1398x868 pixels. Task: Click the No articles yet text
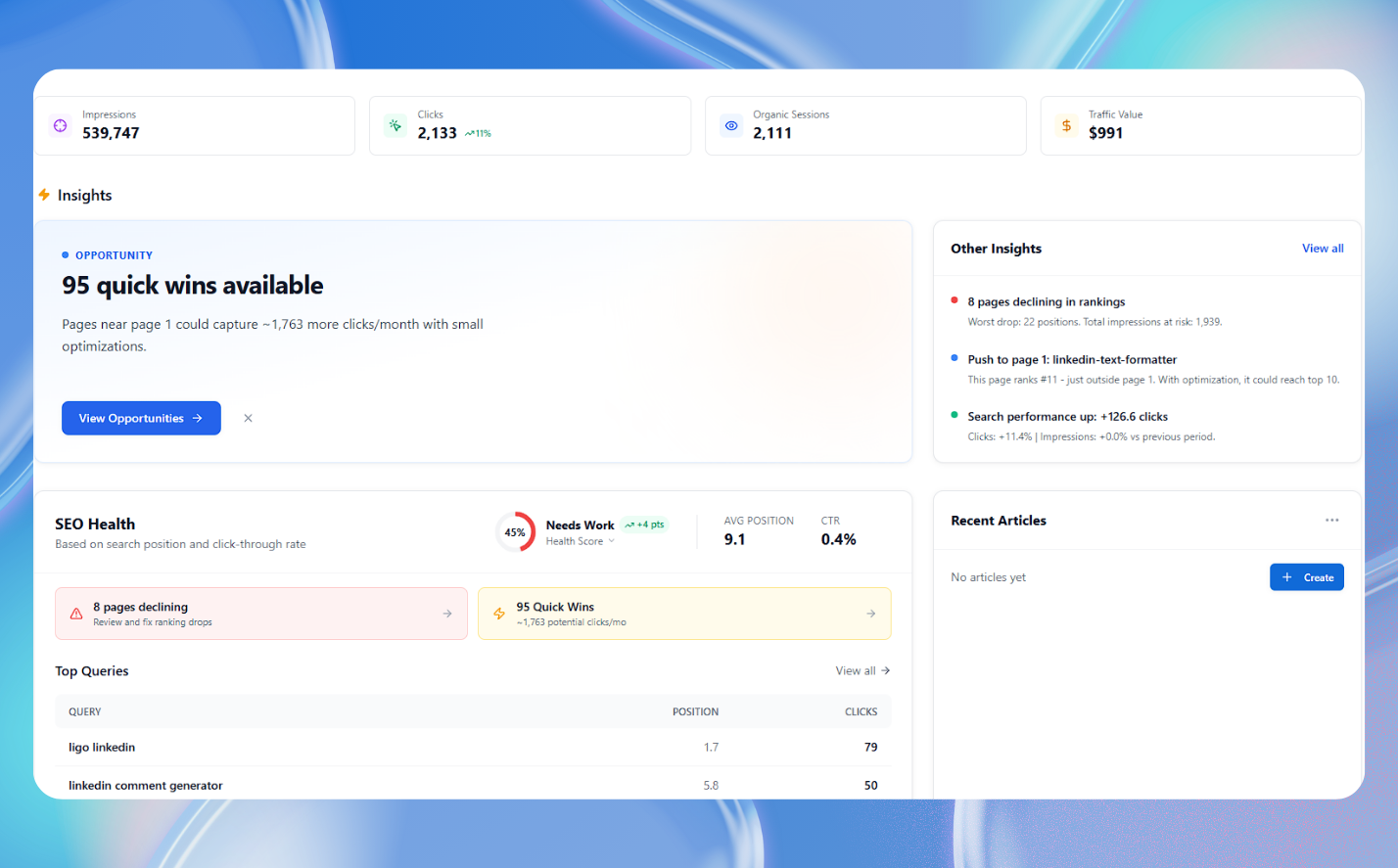(988, 577)
